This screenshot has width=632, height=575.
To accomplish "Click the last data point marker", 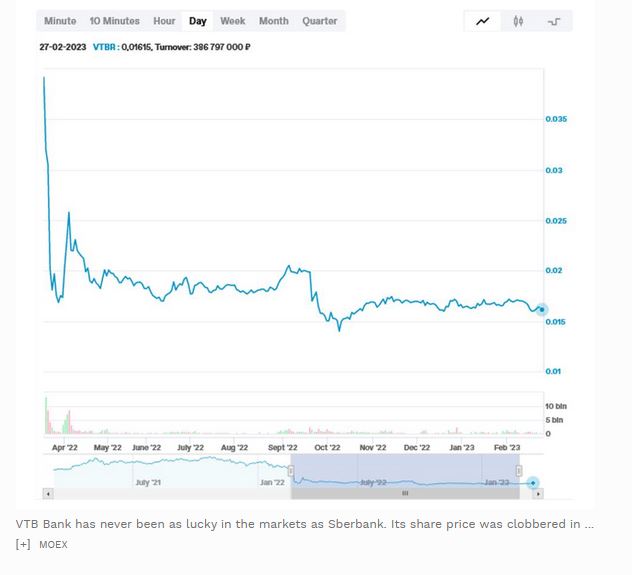I will coord(542,310).
